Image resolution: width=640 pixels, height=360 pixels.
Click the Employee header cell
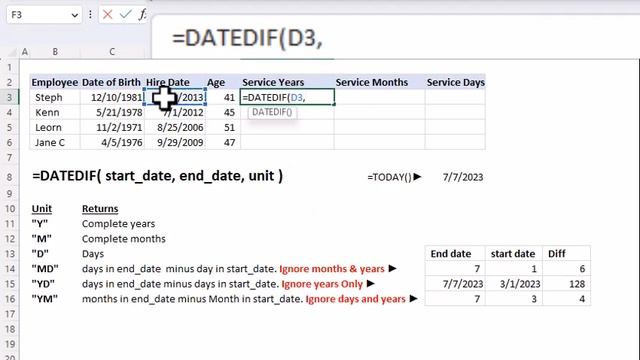[55, 82]
